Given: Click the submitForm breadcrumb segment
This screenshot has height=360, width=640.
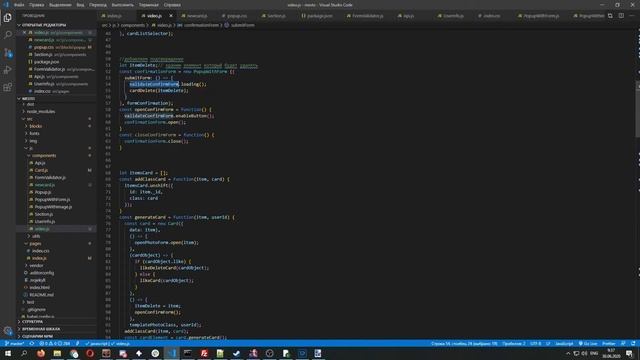Looking at the screenshot, I should point(242,25).
